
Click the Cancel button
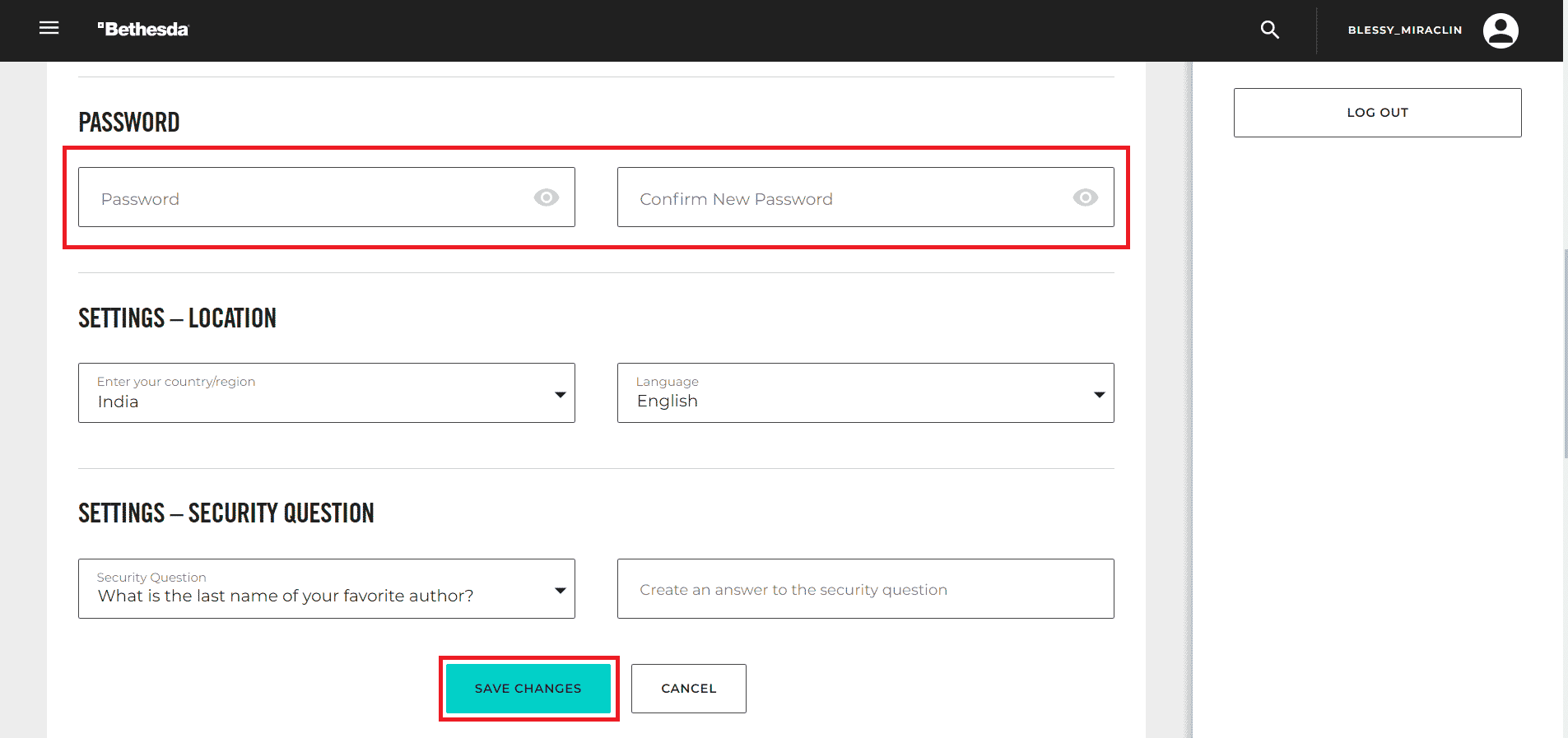pos(689,689)
